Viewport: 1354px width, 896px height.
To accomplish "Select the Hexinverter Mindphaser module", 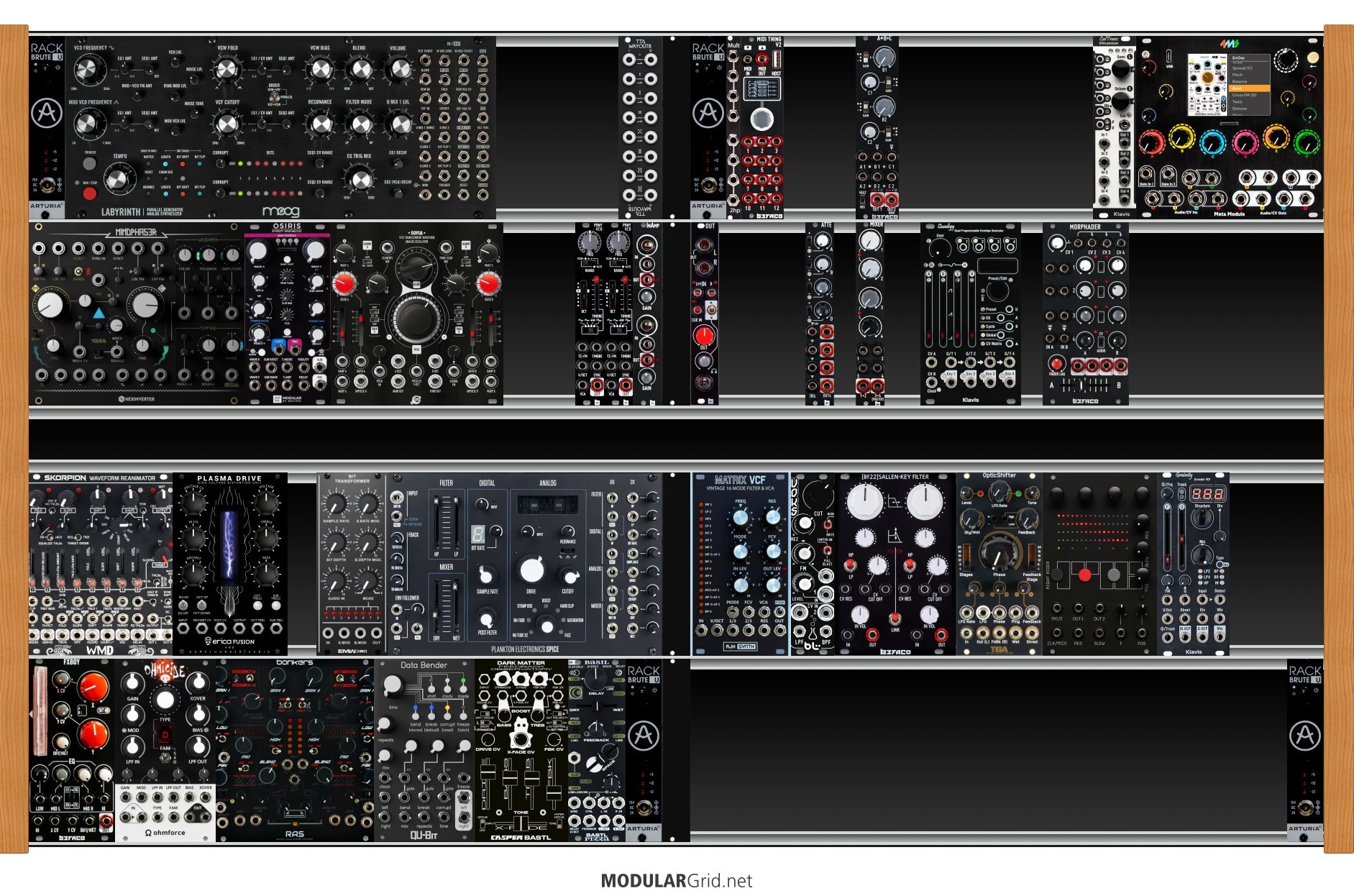I will click(x=137, y=314).
